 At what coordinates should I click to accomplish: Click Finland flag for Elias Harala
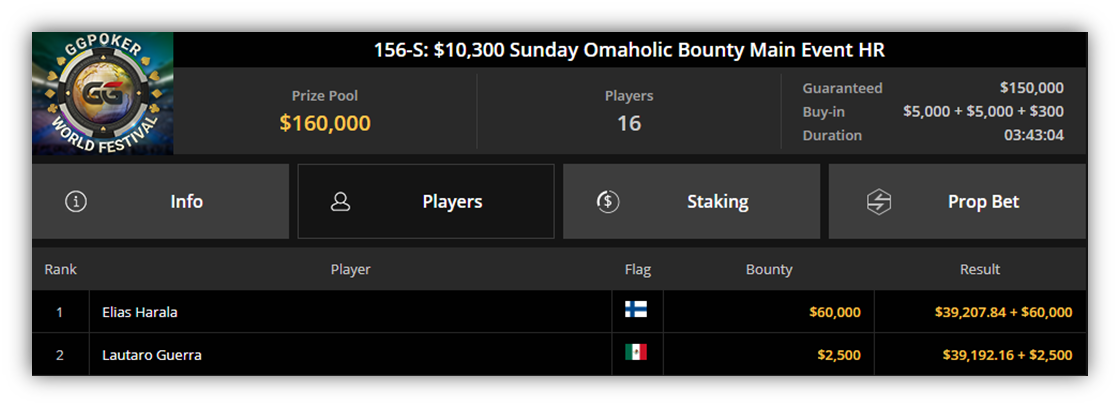636,309
